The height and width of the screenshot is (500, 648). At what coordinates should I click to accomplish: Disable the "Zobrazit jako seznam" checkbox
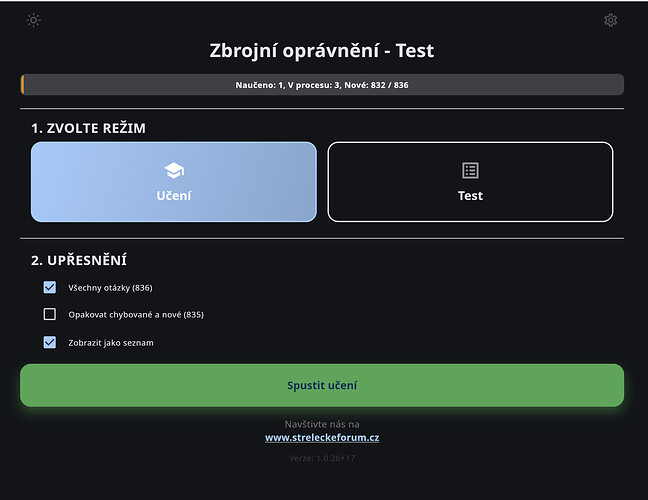(50, 342)
